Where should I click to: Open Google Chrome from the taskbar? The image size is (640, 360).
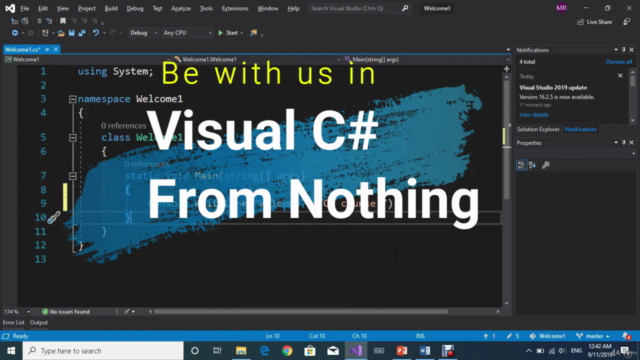[287, 351]
